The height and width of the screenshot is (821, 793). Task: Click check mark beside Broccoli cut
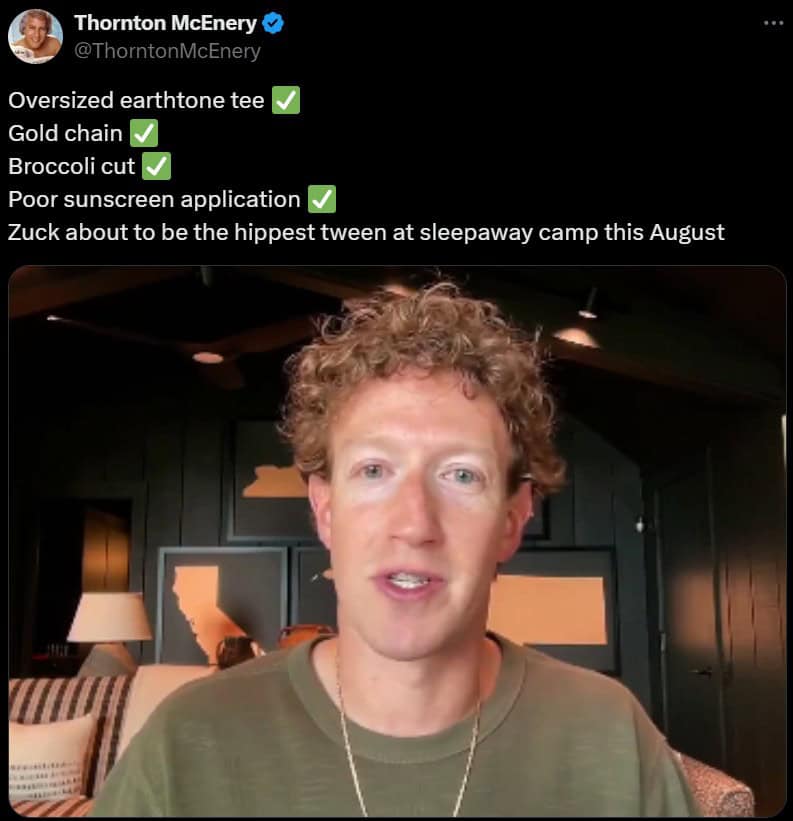[157, 166]
